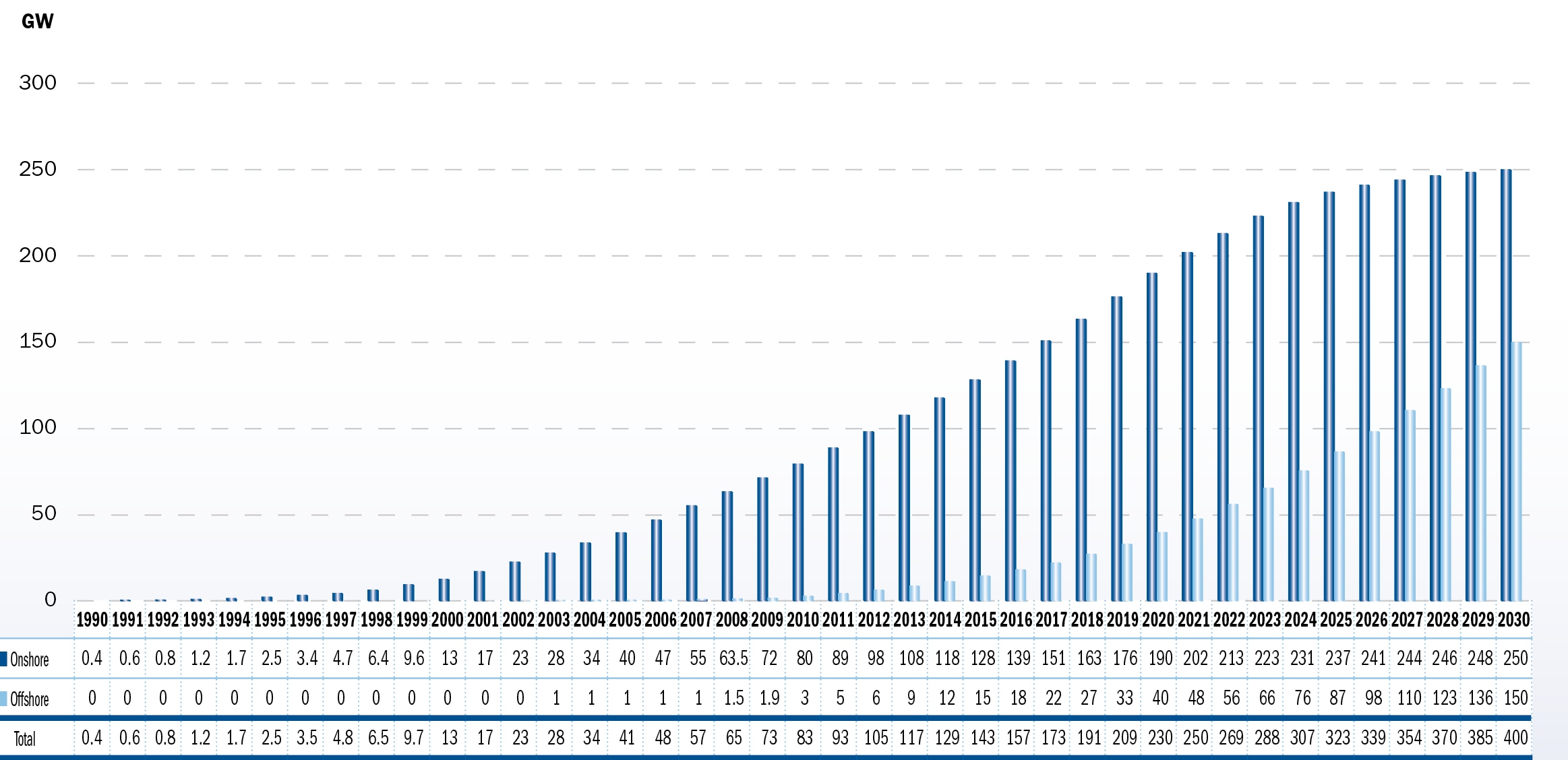Click the Onshore value 190 for 2020
The image size is (1568, 760).
coord(1160,658)
